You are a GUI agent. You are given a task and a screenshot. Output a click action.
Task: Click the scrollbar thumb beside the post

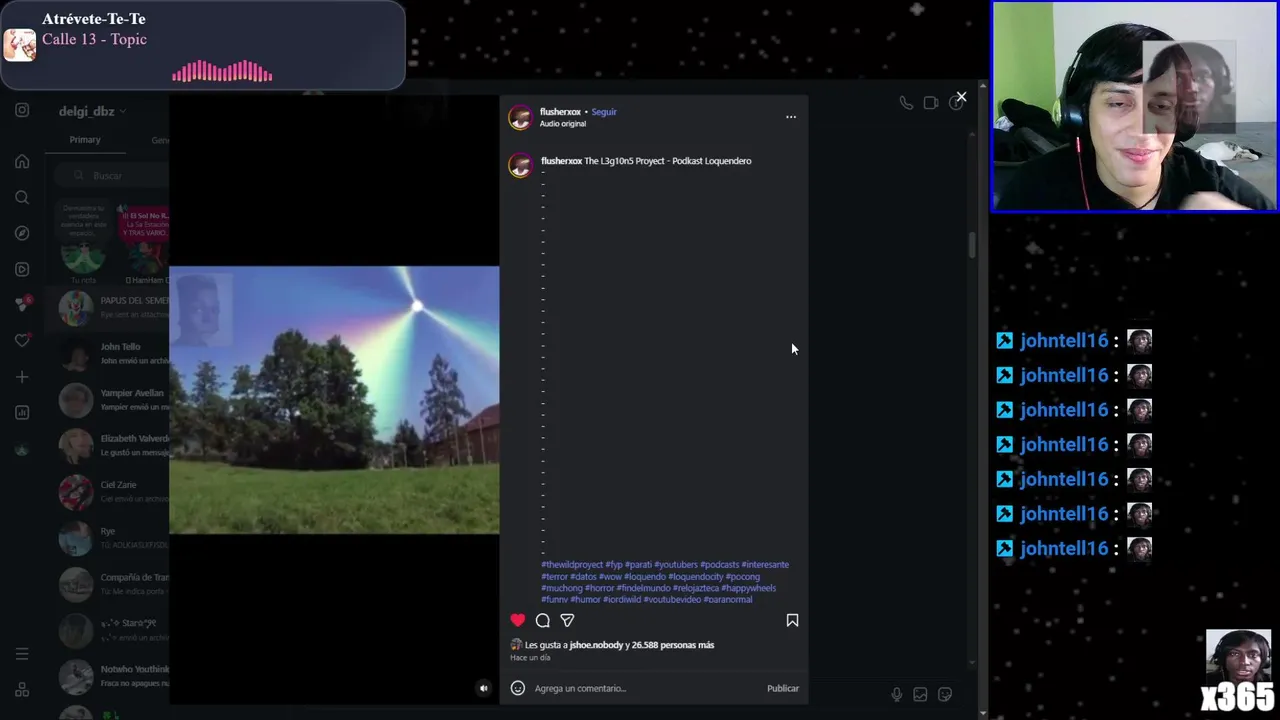pyautogui.click(x=972, y=246)
